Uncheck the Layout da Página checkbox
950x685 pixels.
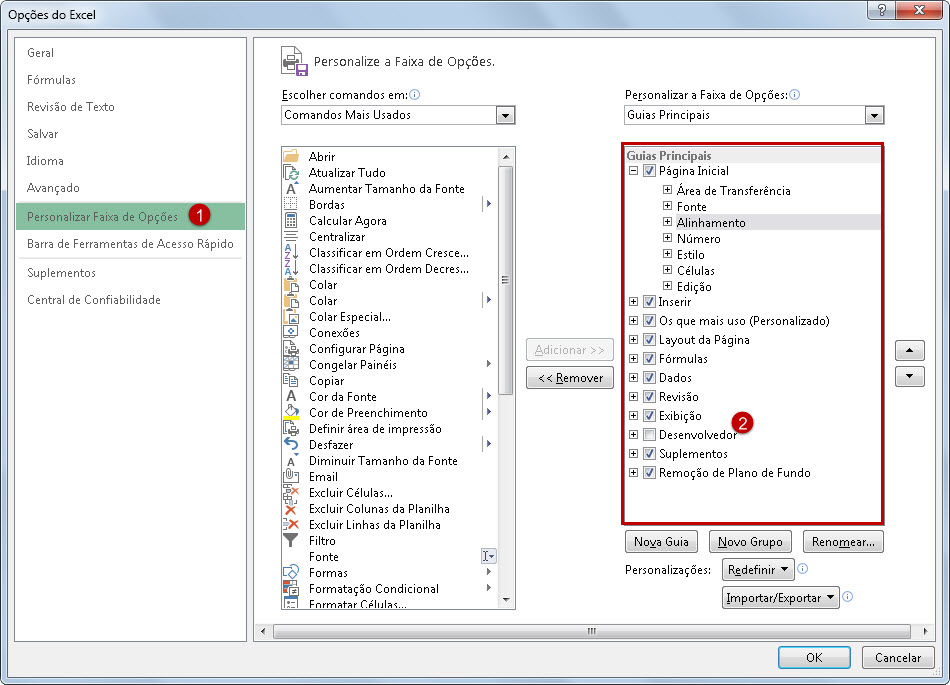(x=649, y=340)
